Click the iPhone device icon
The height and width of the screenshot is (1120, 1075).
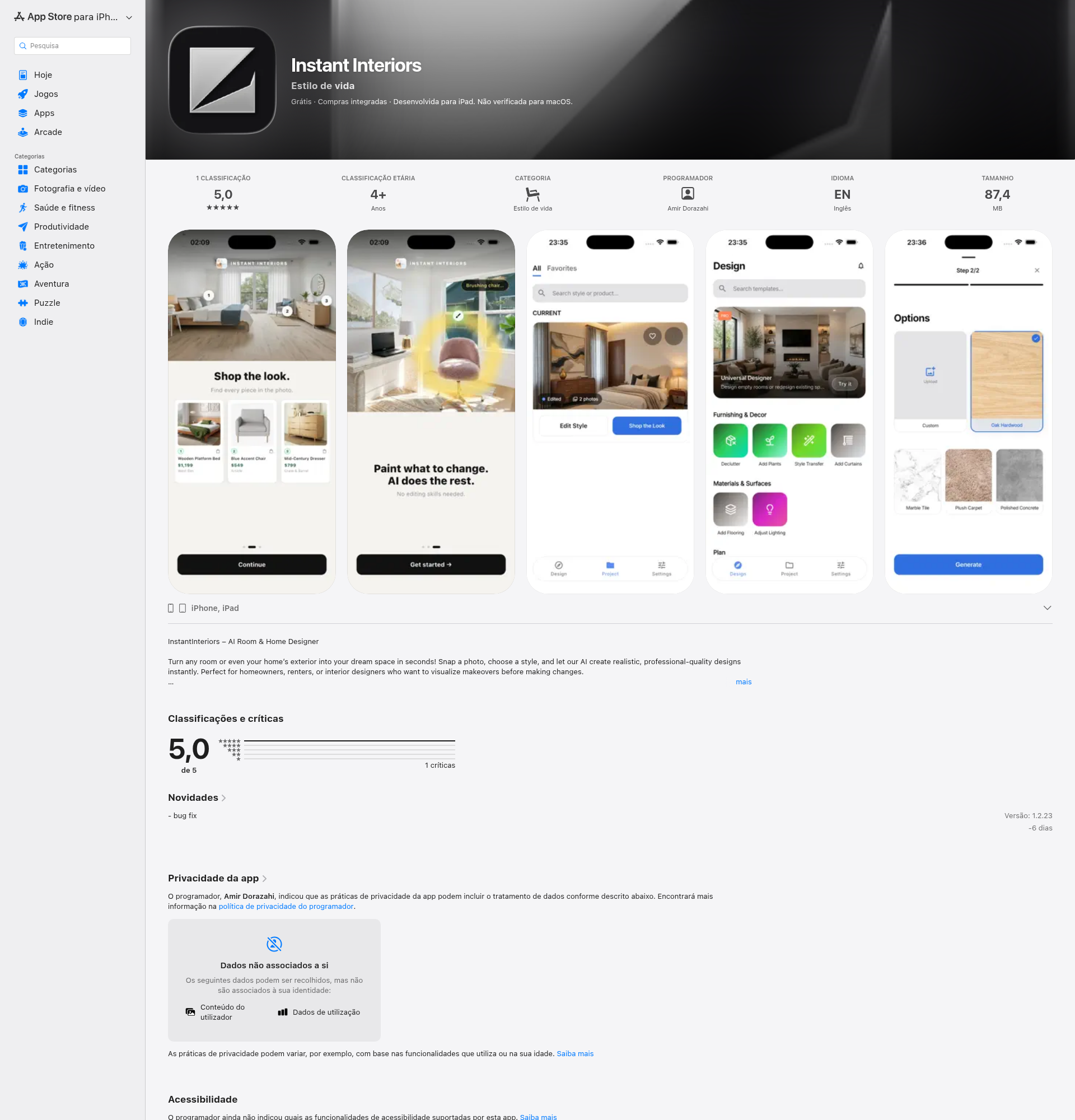pos(171,608)
